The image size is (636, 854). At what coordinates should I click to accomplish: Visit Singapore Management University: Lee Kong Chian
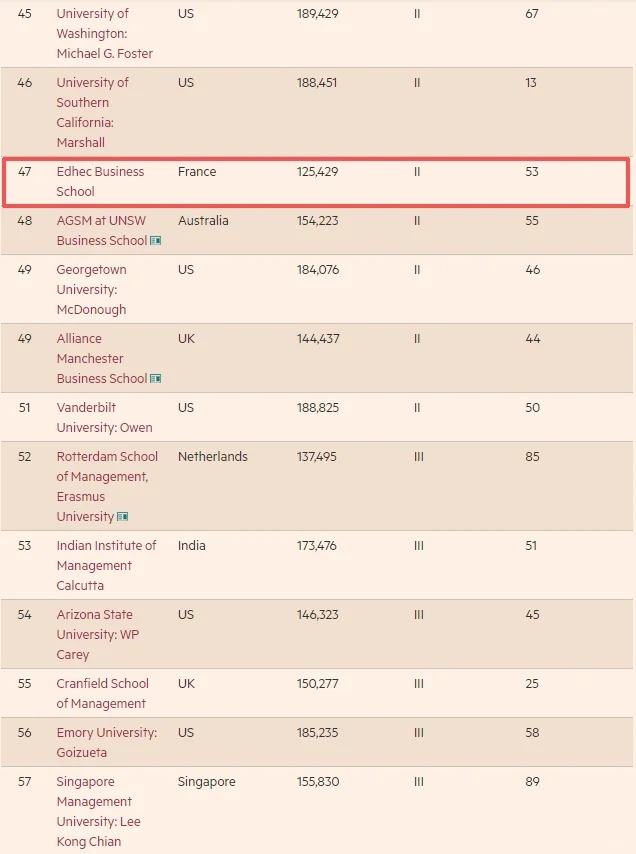(x=98, y=811)
